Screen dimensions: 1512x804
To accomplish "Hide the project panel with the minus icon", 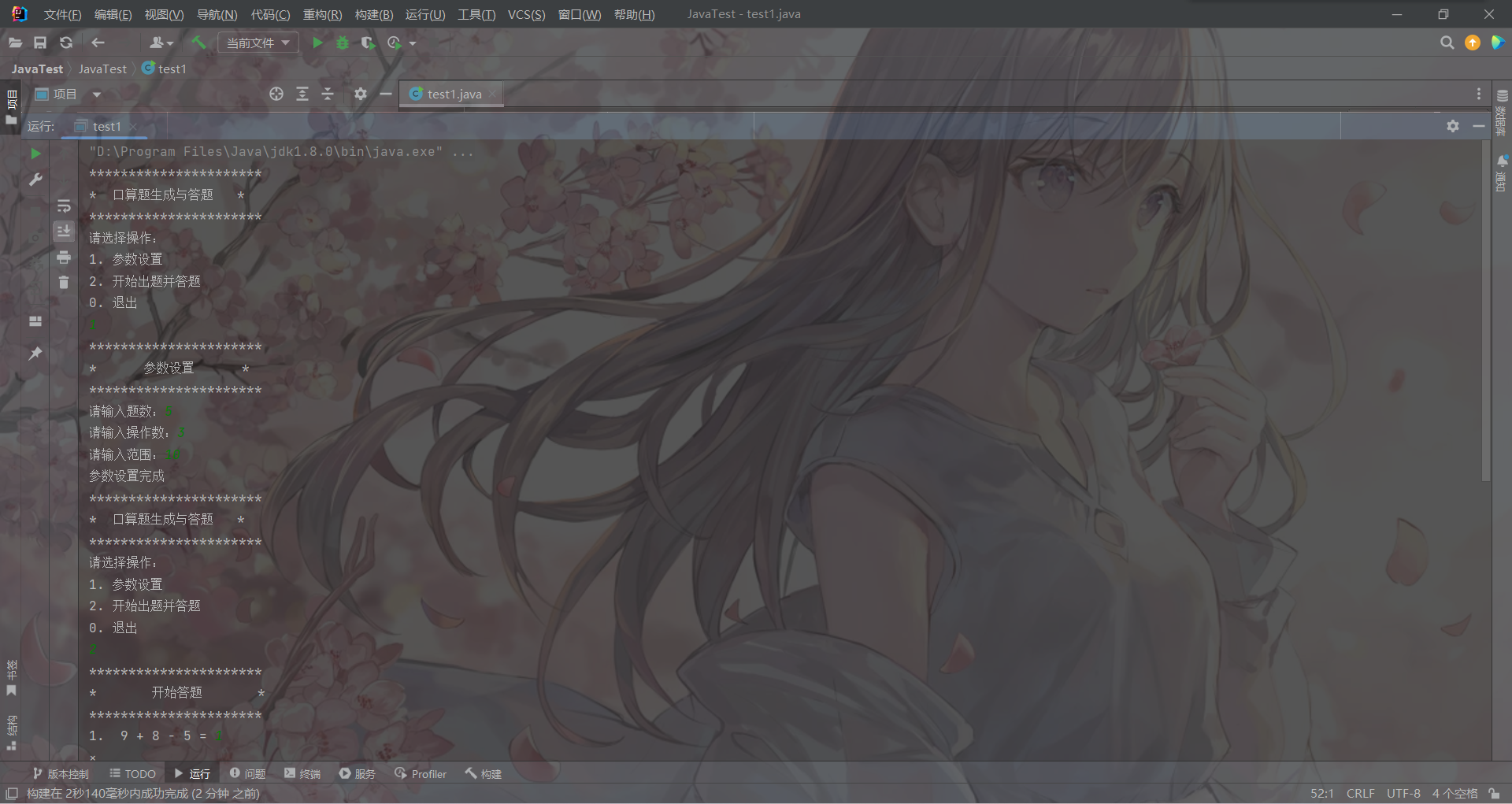I will 385,94.
